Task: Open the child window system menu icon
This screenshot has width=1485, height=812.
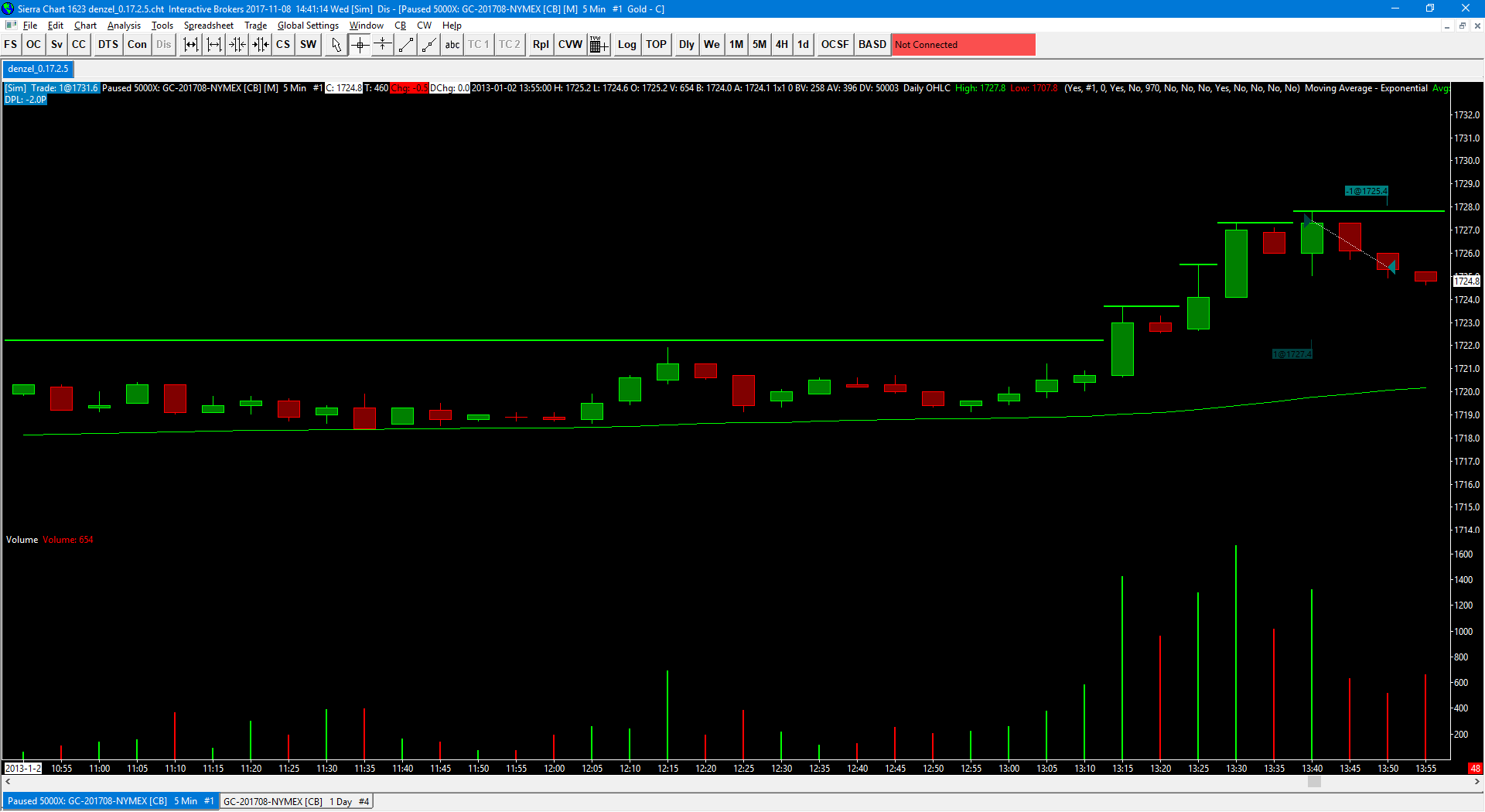Action: tap(11, 26)
